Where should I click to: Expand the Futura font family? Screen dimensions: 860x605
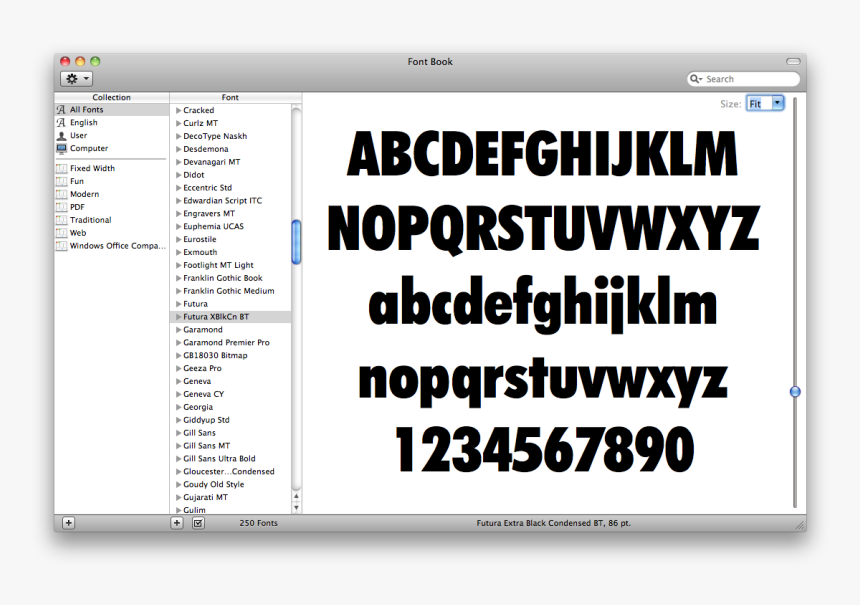pyautogui.click(x=177, y=303)
